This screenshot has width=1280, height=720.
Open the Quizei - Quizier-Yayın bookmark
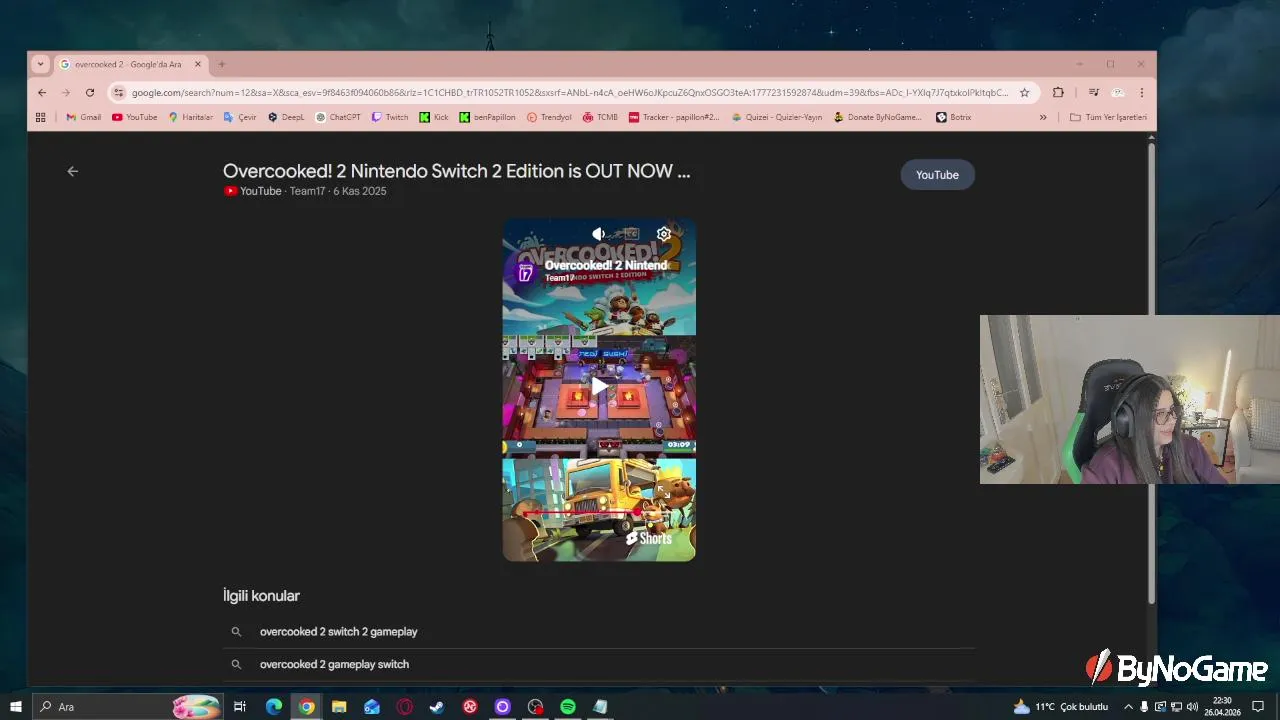click(x=777, y=117)
